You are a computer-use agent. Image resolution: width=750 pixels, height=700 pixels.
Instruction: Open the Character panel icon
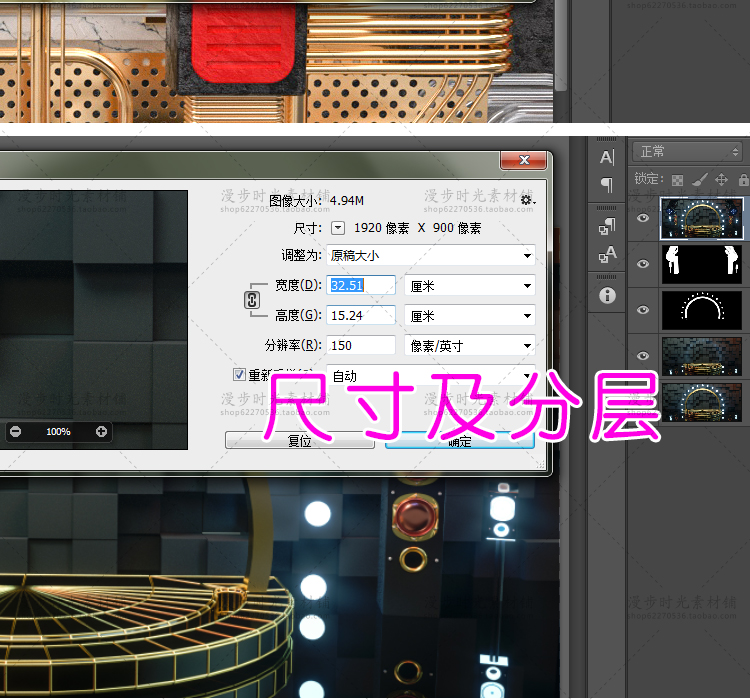pos(607,157)
